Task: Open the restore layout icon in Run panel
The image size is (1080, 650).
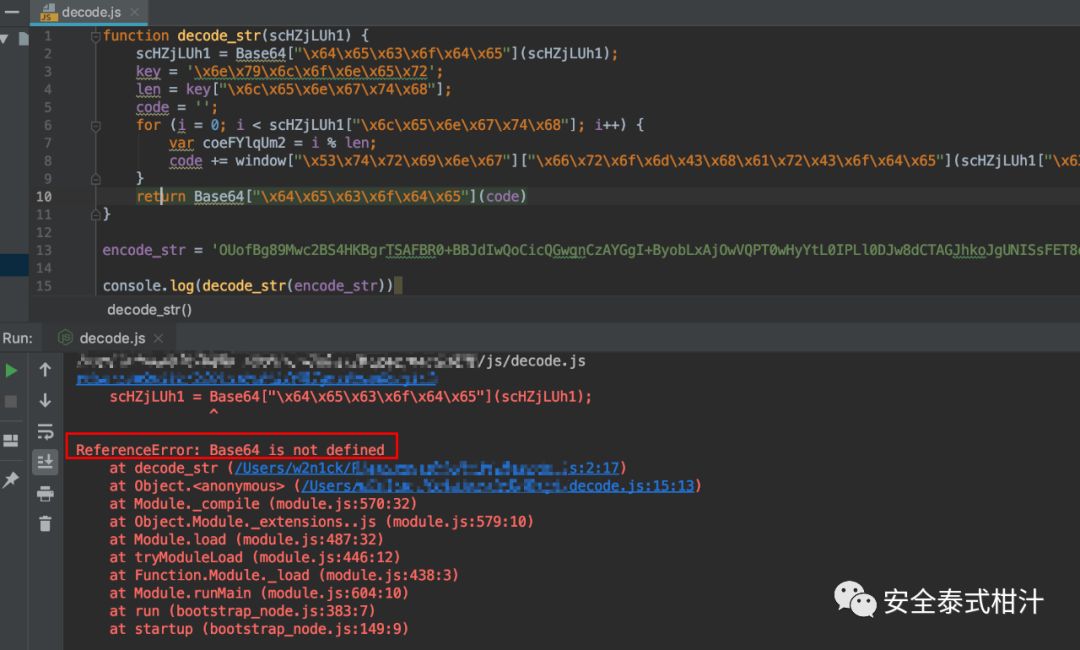Action: [11, 440]
